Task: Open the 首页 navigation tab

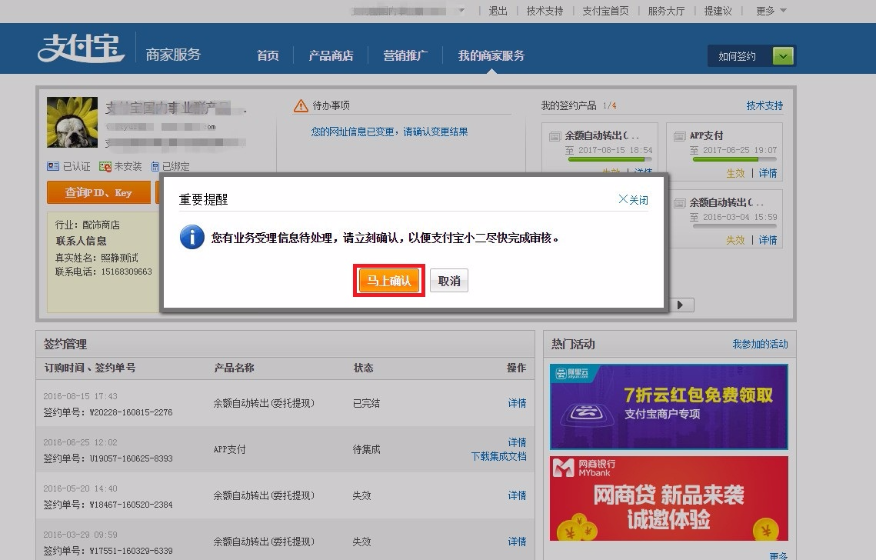Action: [x=268, y=55]
